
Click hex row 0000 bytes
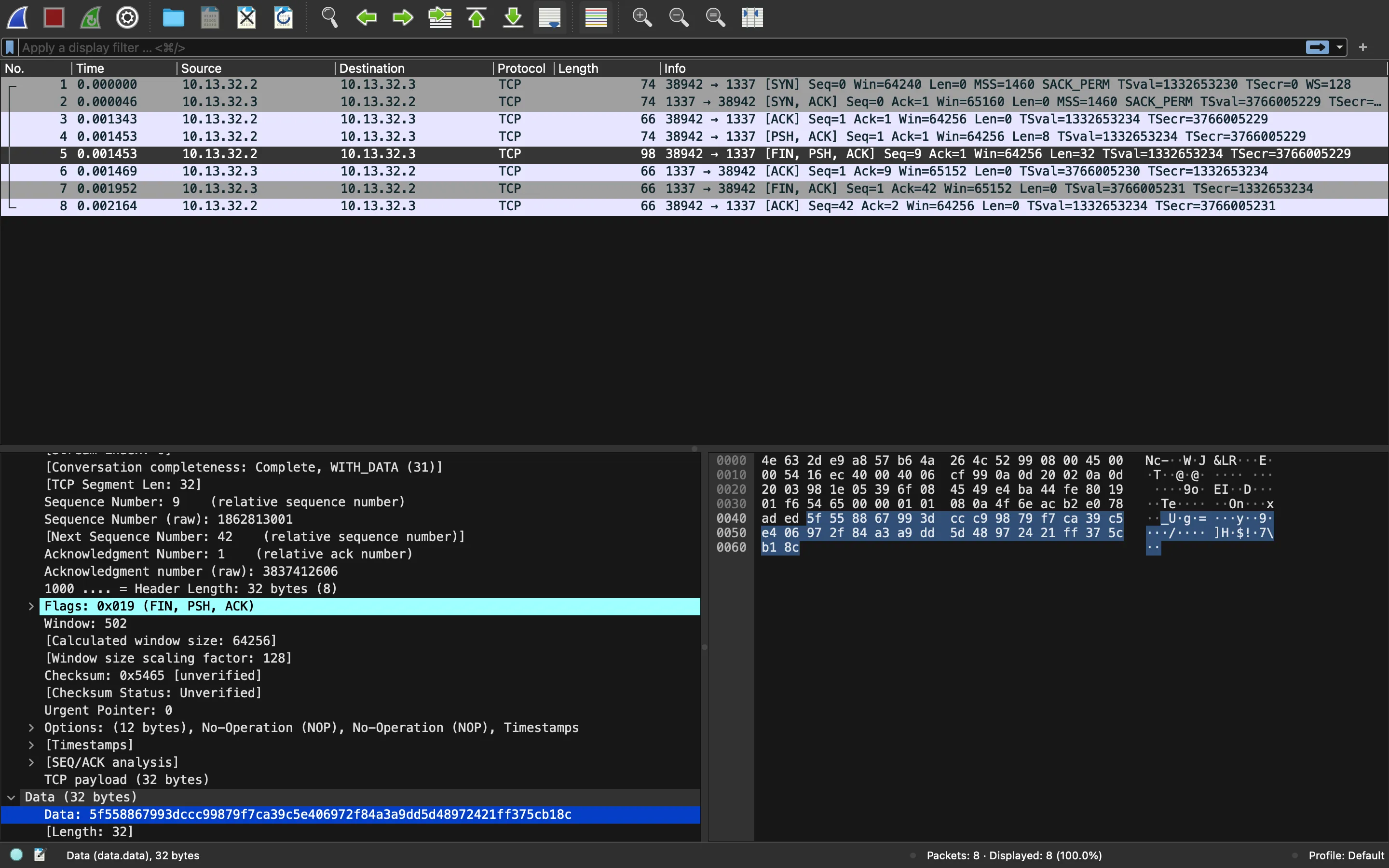(942, 461)
